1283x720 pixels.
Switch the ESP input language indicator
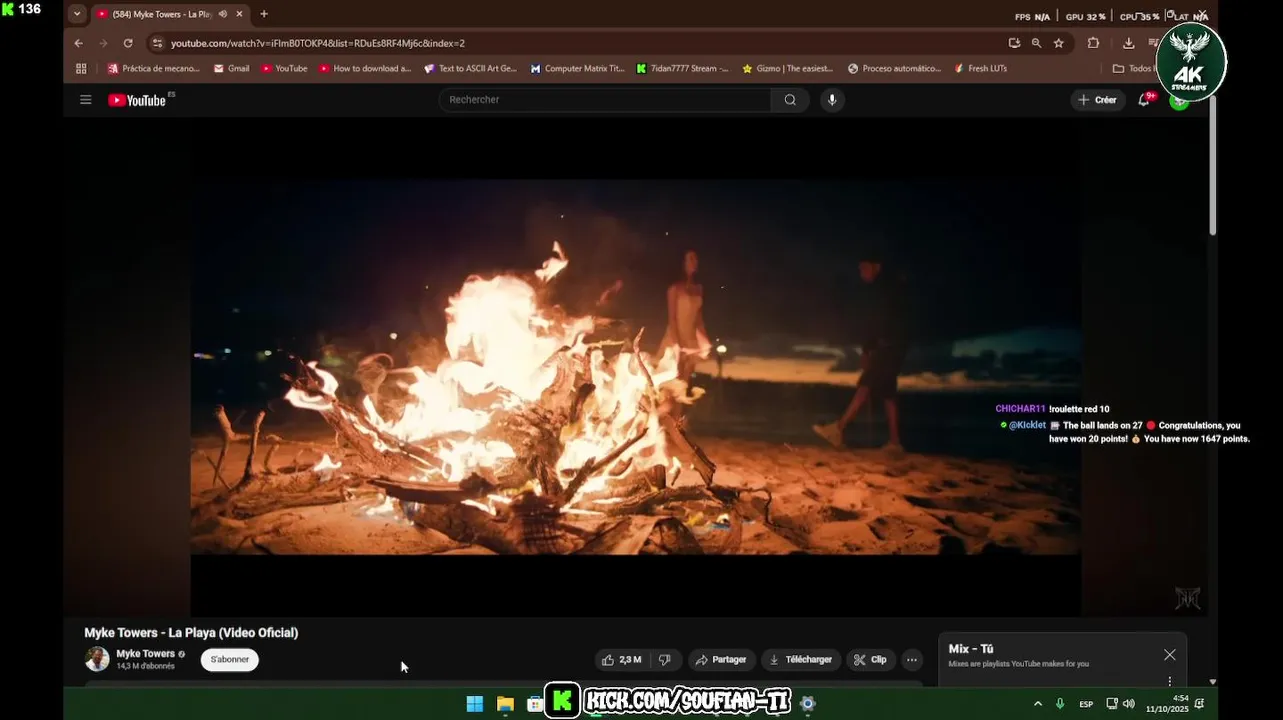[x=1086, y=704]
